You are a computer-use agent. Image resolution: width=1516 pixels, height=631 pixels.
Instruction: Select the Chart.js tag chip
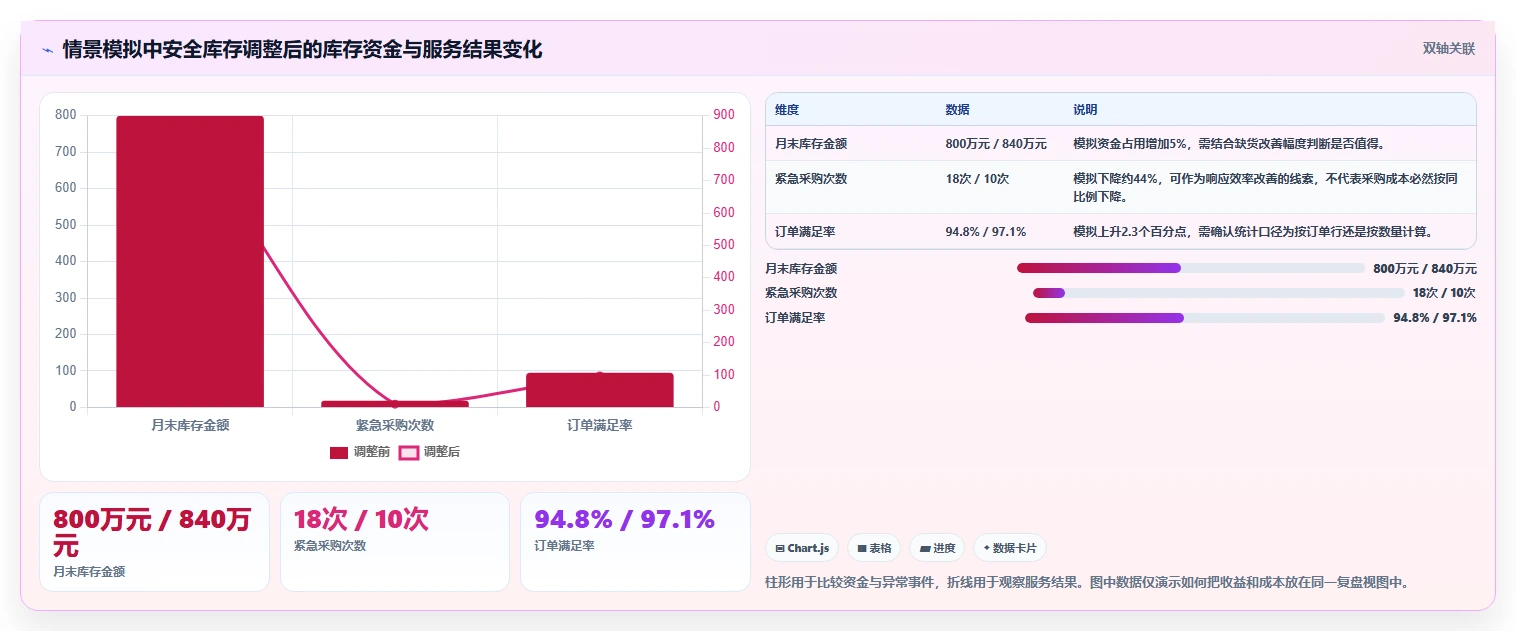click(802, 548)
